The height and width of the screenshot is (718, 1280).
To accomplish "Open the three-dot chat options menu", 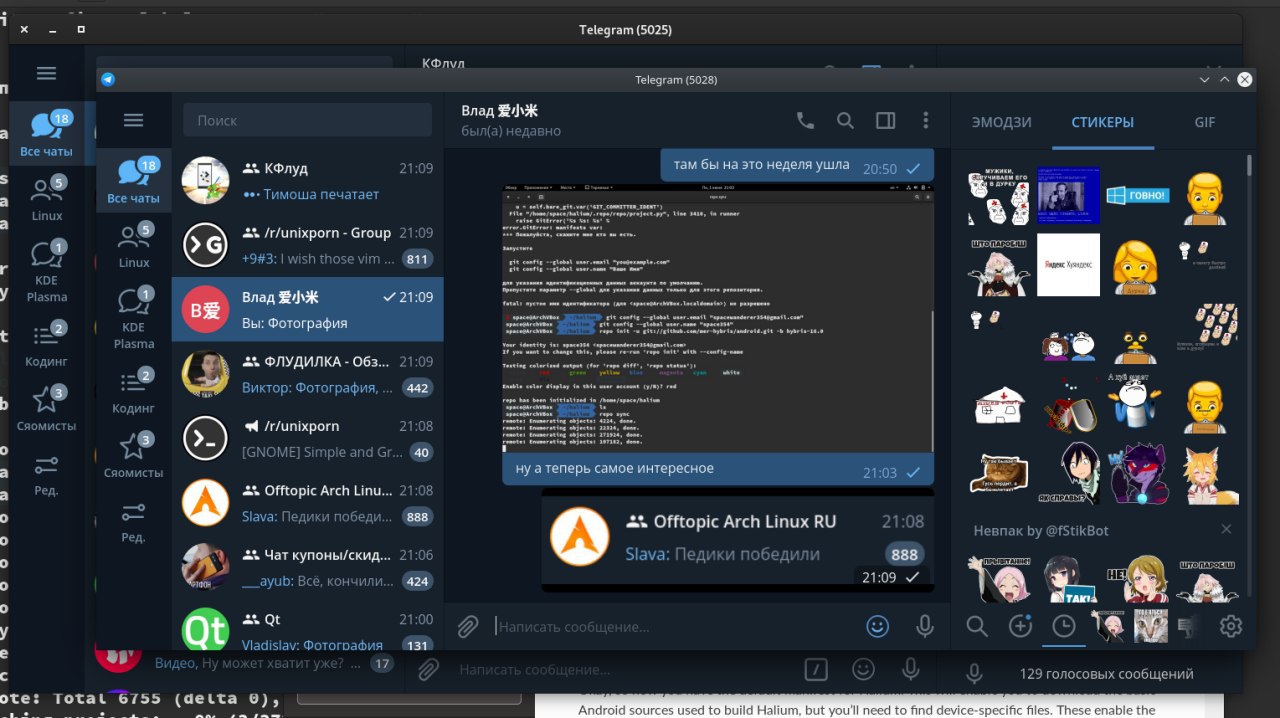I will tap(926, 120).
